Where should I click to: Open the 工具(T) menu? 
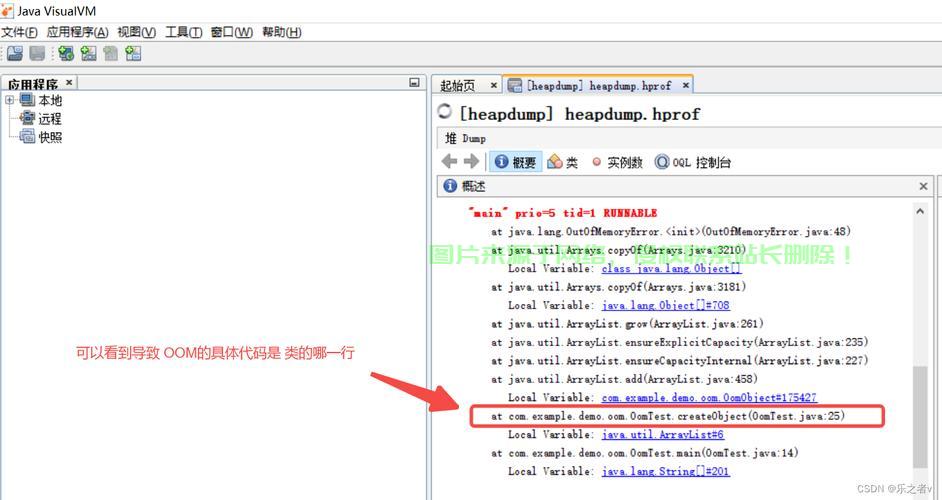183,32
